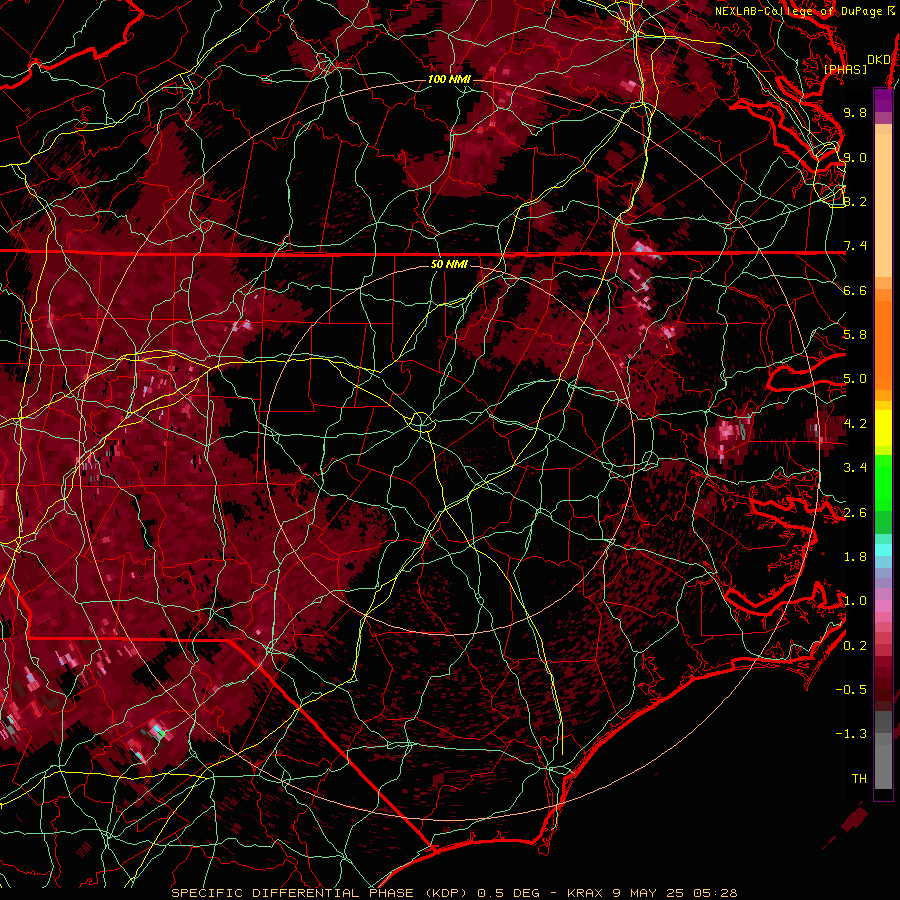900x900 pixels.
Task: Click "SPECIFIC DIFFERENTIAL PHASE" in the caption
Action: point(292,893)
